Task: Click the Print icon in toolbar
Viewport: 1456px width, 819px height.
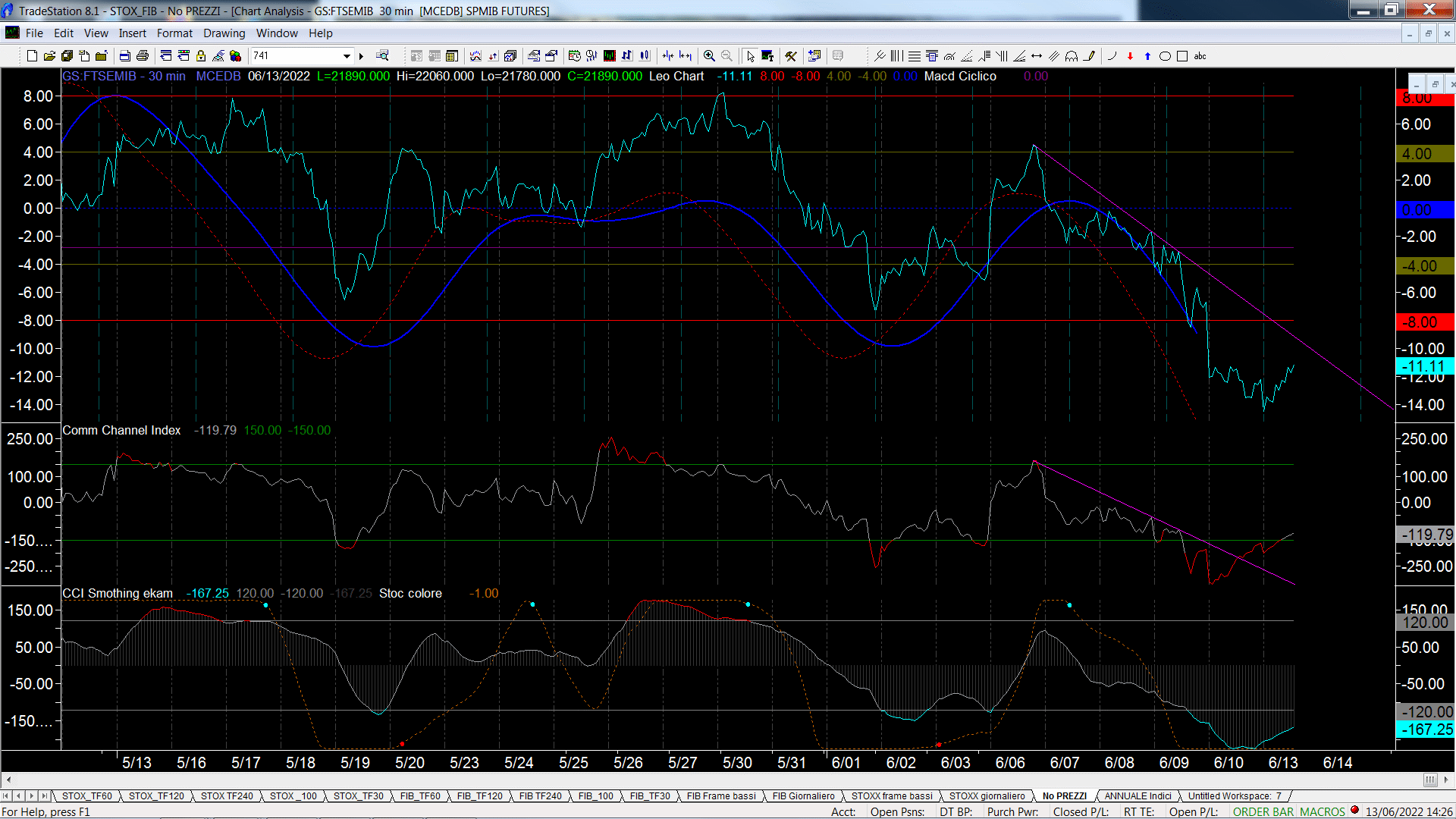Action: click(x=142, y=55)
